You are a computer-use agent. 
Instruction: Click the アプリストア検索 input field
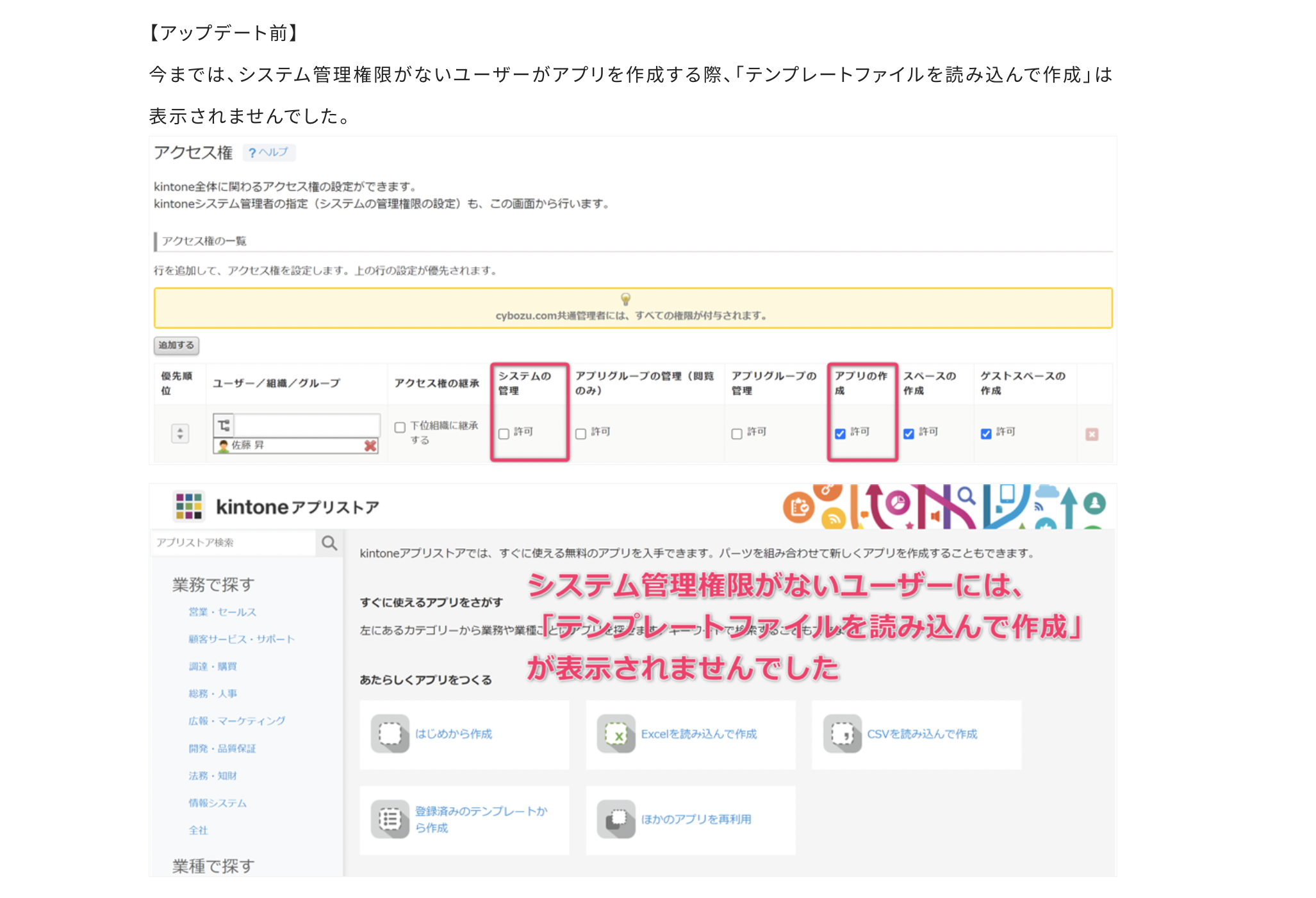pyautogui.click(x=234, y=543)
